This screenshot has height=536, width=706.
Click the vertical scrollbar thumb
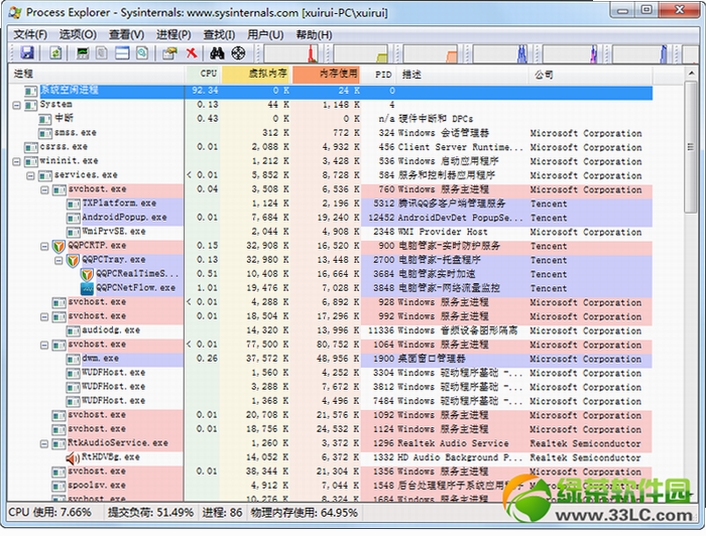tap(691, 146)
